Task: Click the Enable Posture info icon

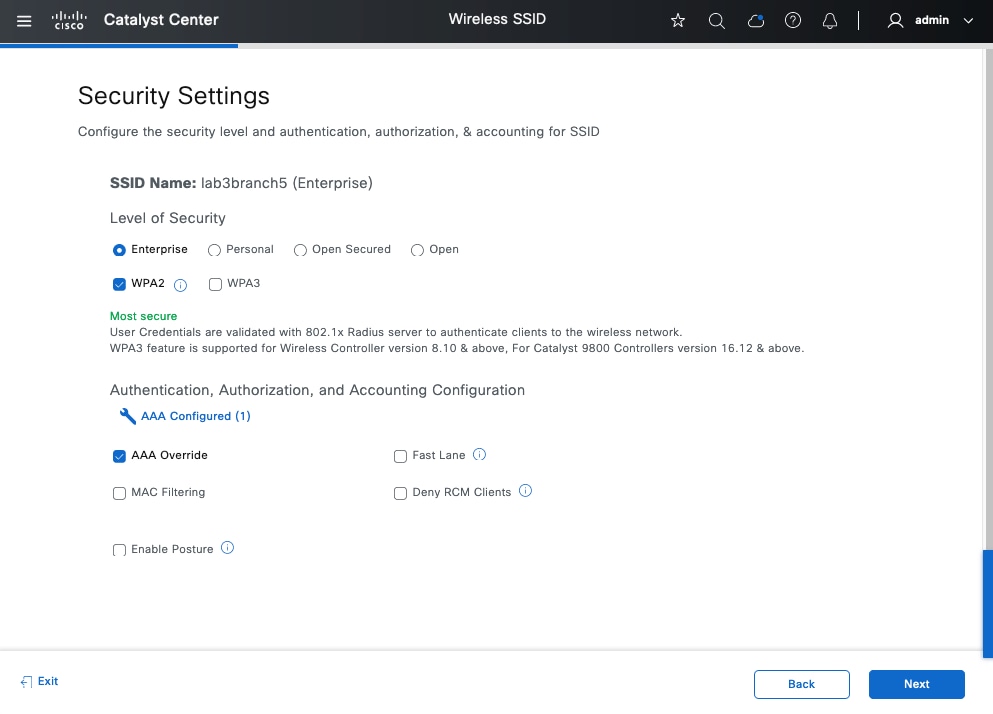Action: tap(227, 548)
